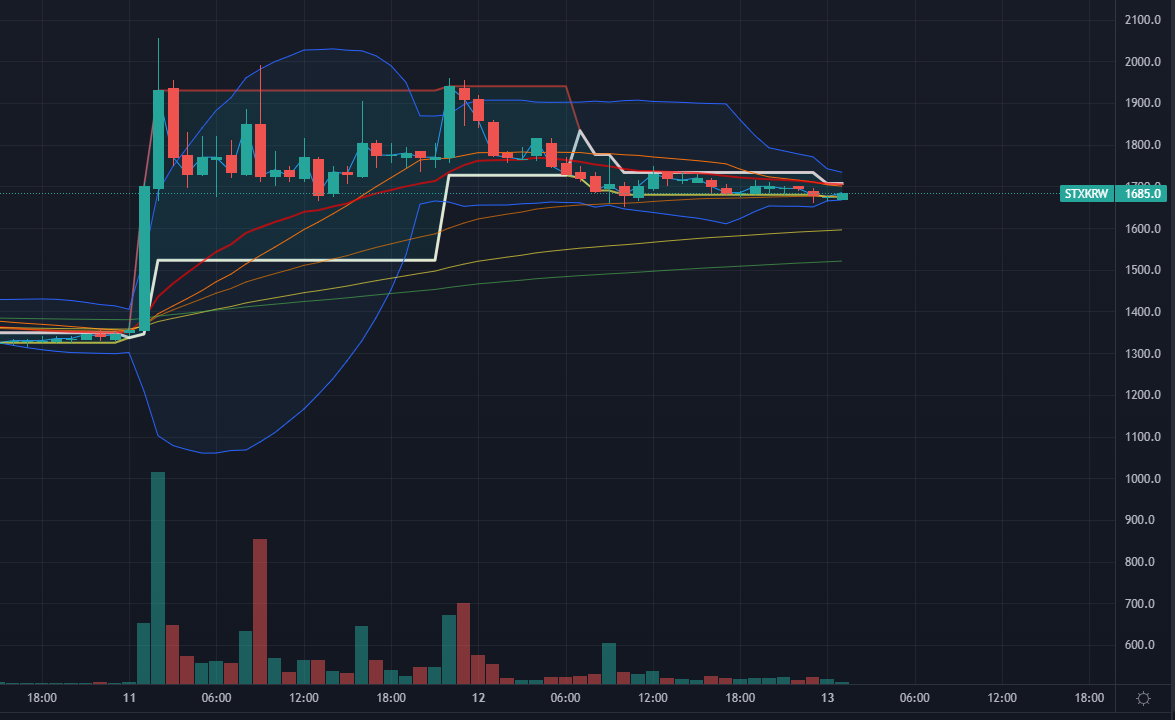Click the 1100.0 price axis label
The image size is (1175, 720).
point(1142,437)
